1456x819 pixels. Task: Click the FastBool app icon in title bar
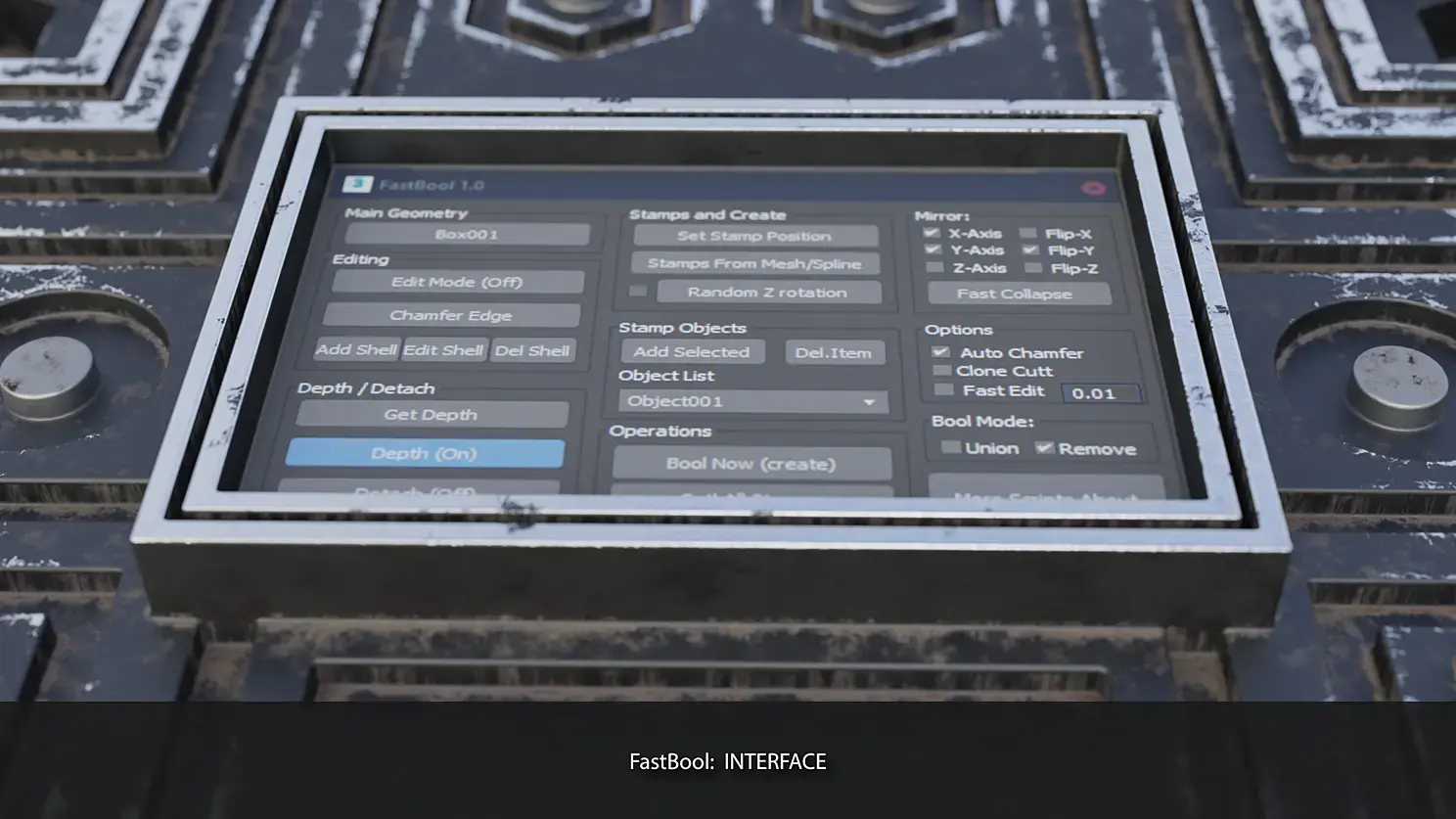358,184
